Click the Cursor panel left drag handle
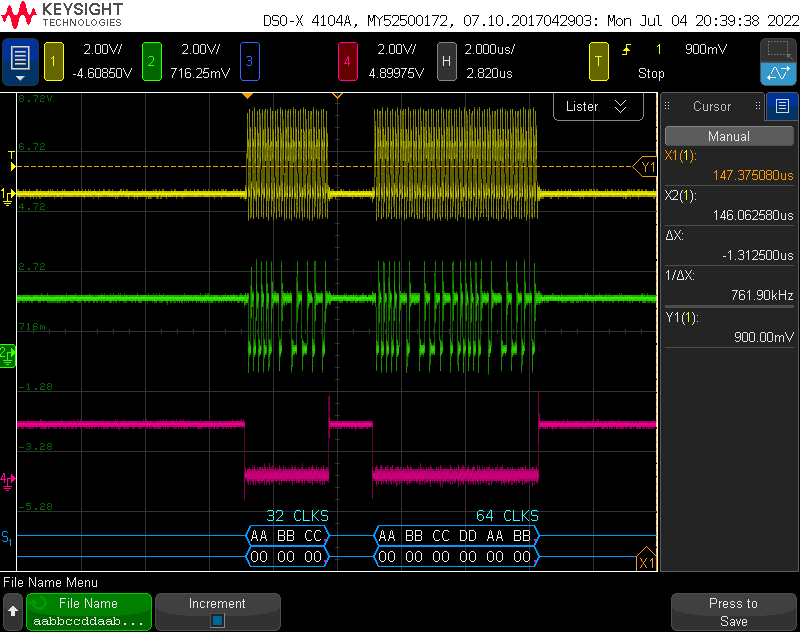The image size is (800, 632). coord(667,106)
